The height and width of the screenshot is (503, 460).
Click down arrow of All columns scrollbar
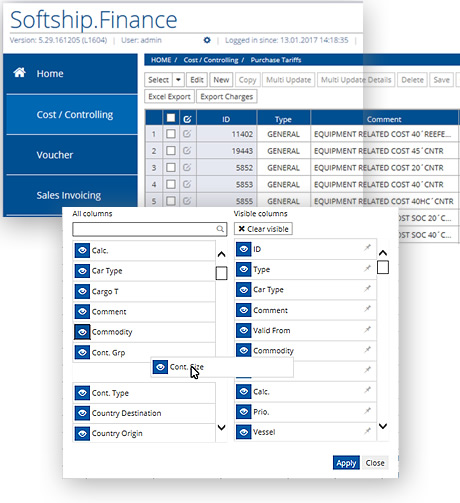point(221,427)
